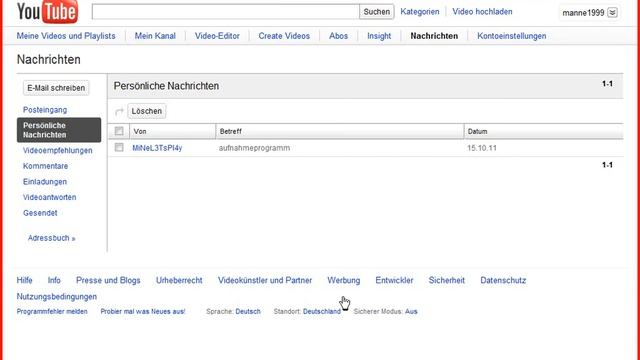Sort by the Von column header
The height and width of the screenshot is (360, 640).
[x=172, y=131]
